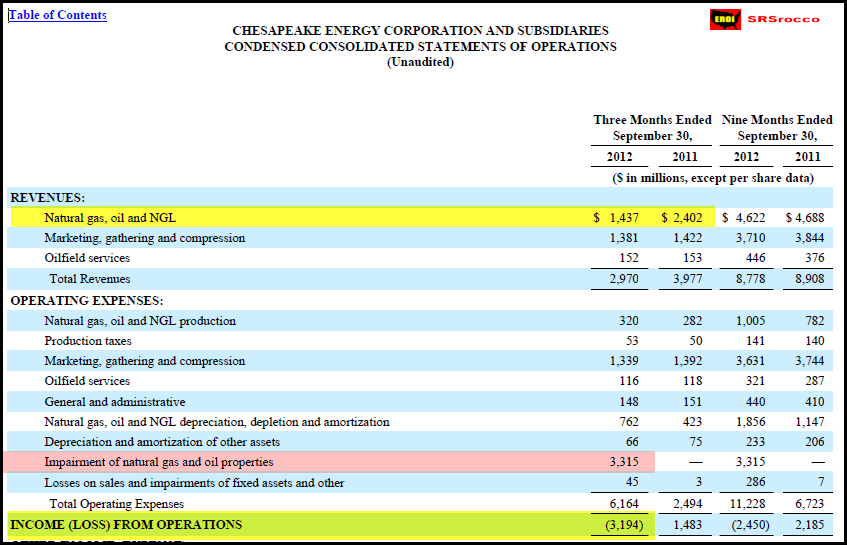Select the value '1,856'

[750, 422]
